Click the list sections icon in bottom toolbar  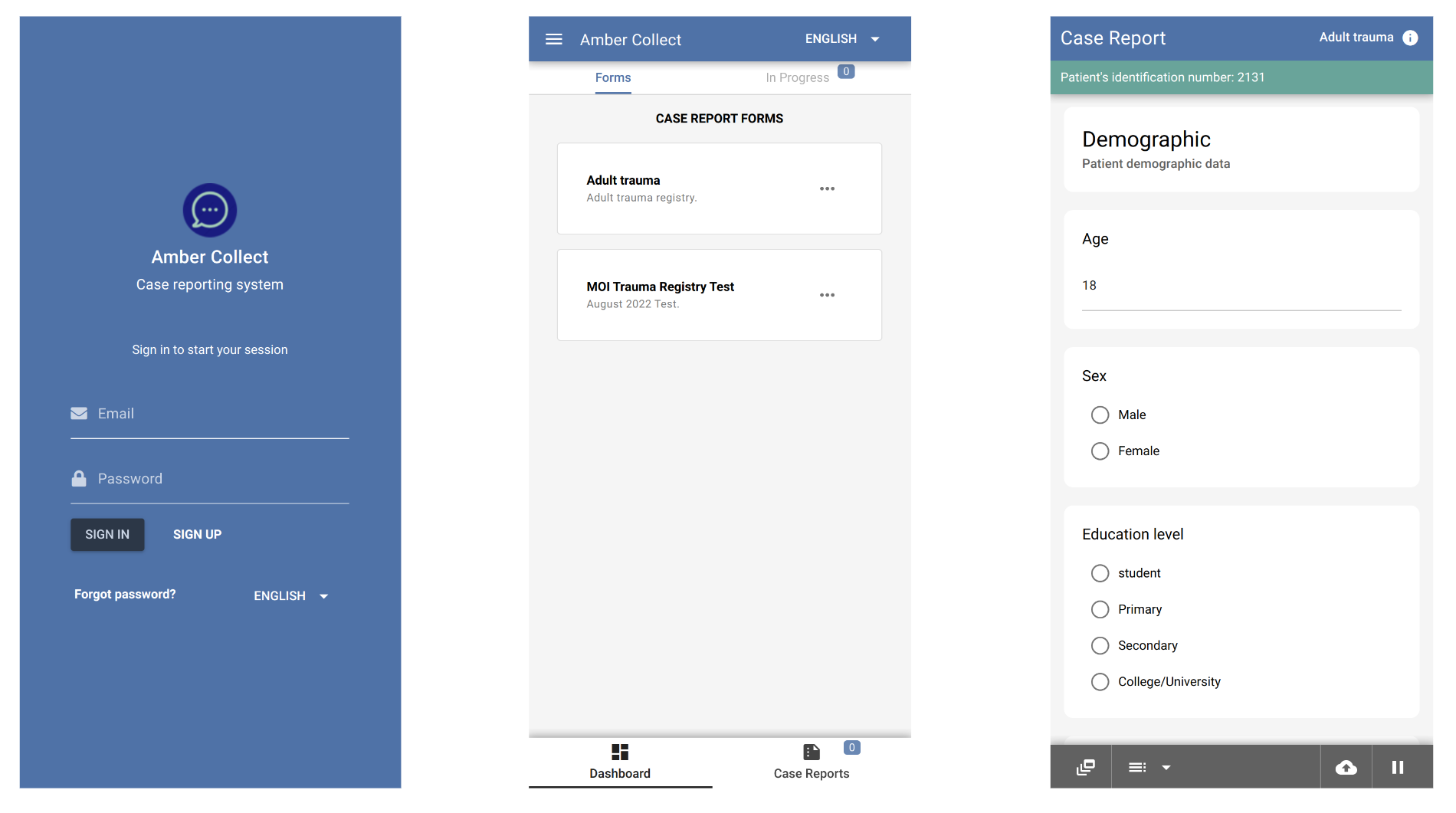click(1137, 767)
